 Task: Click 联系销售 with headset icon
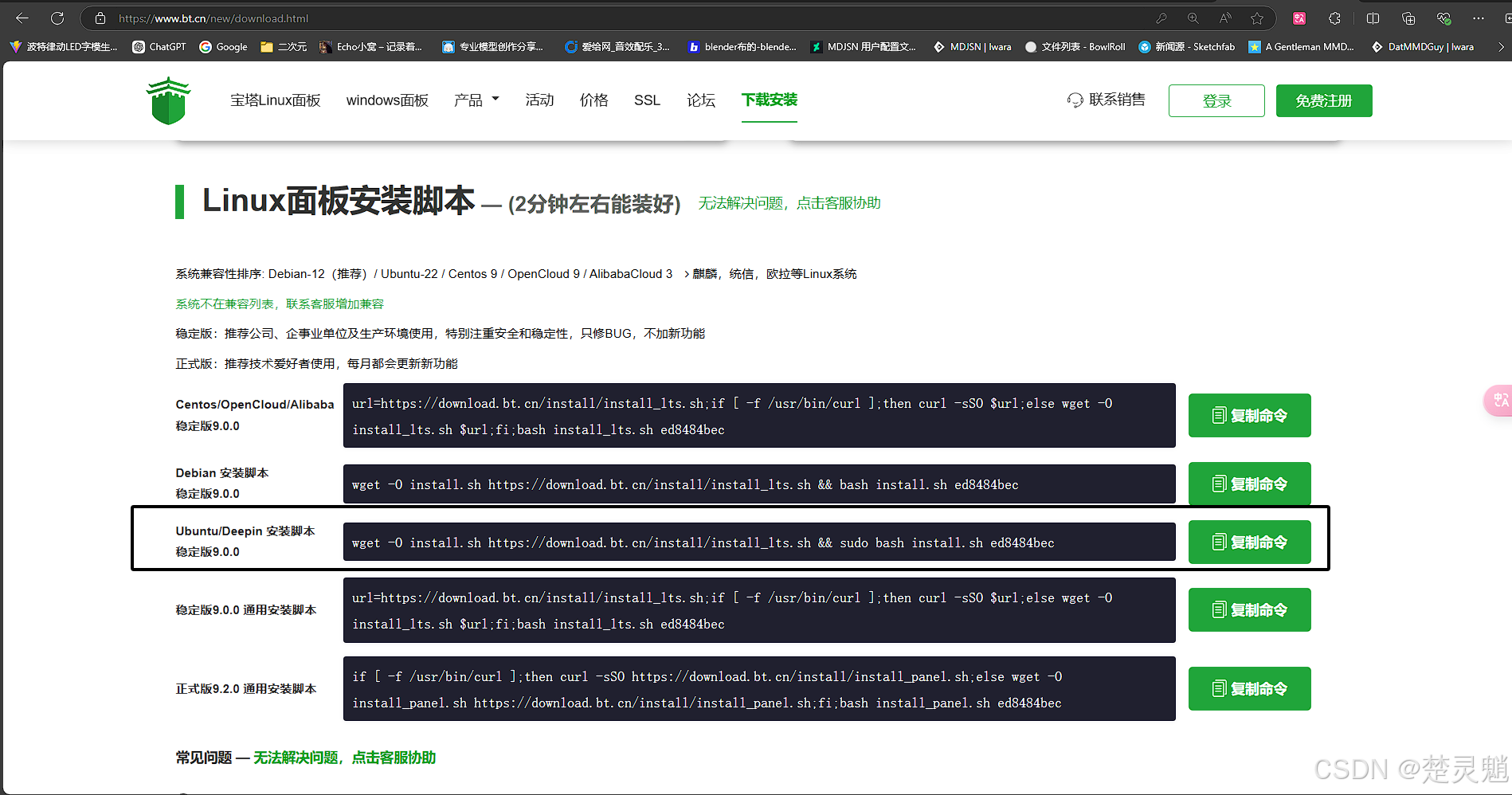(1107, 100)
